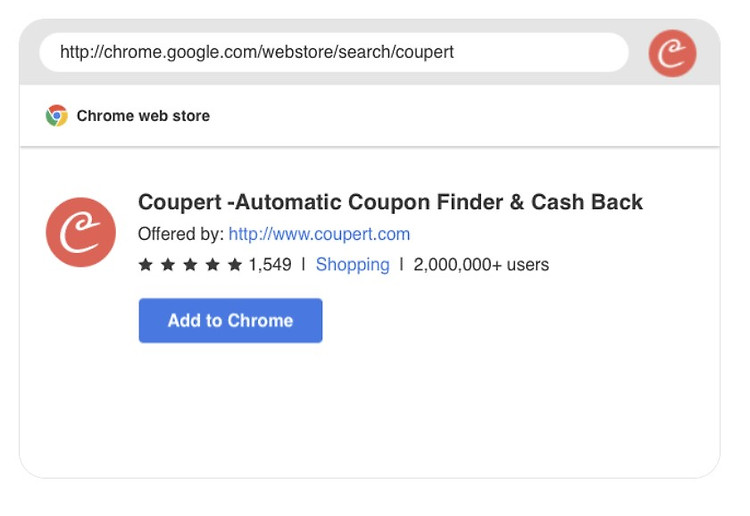750x516 pixels.
Task: Click the Offered by label
Action: tap(181, 234)
